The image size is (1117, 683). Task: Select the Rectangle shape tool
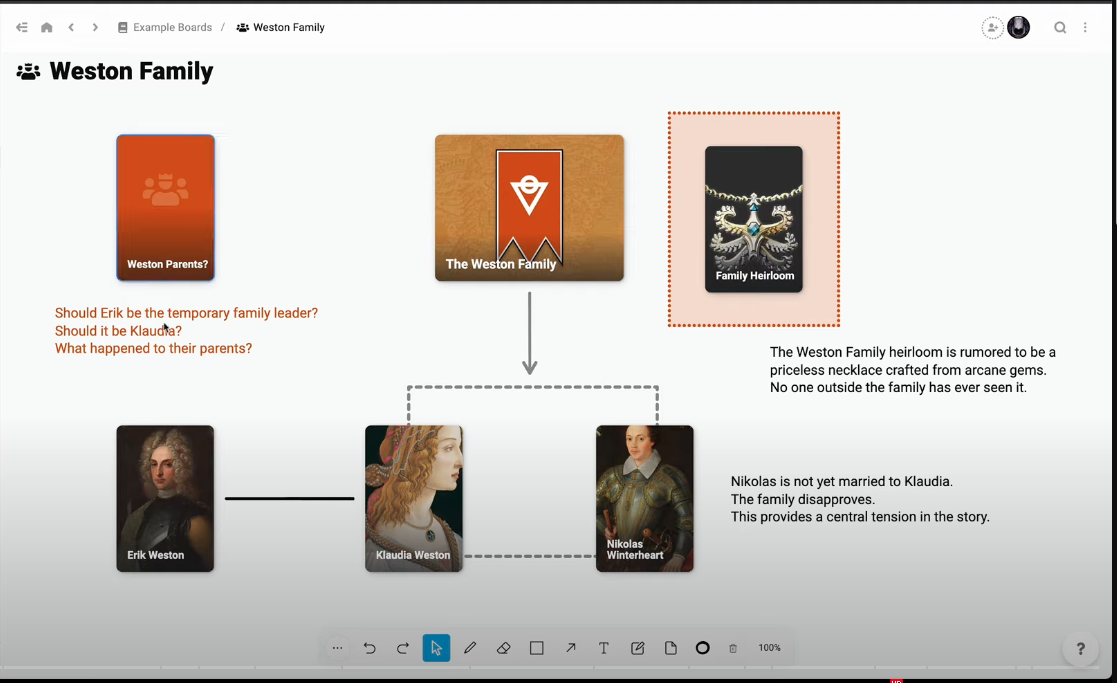[536, 648]
